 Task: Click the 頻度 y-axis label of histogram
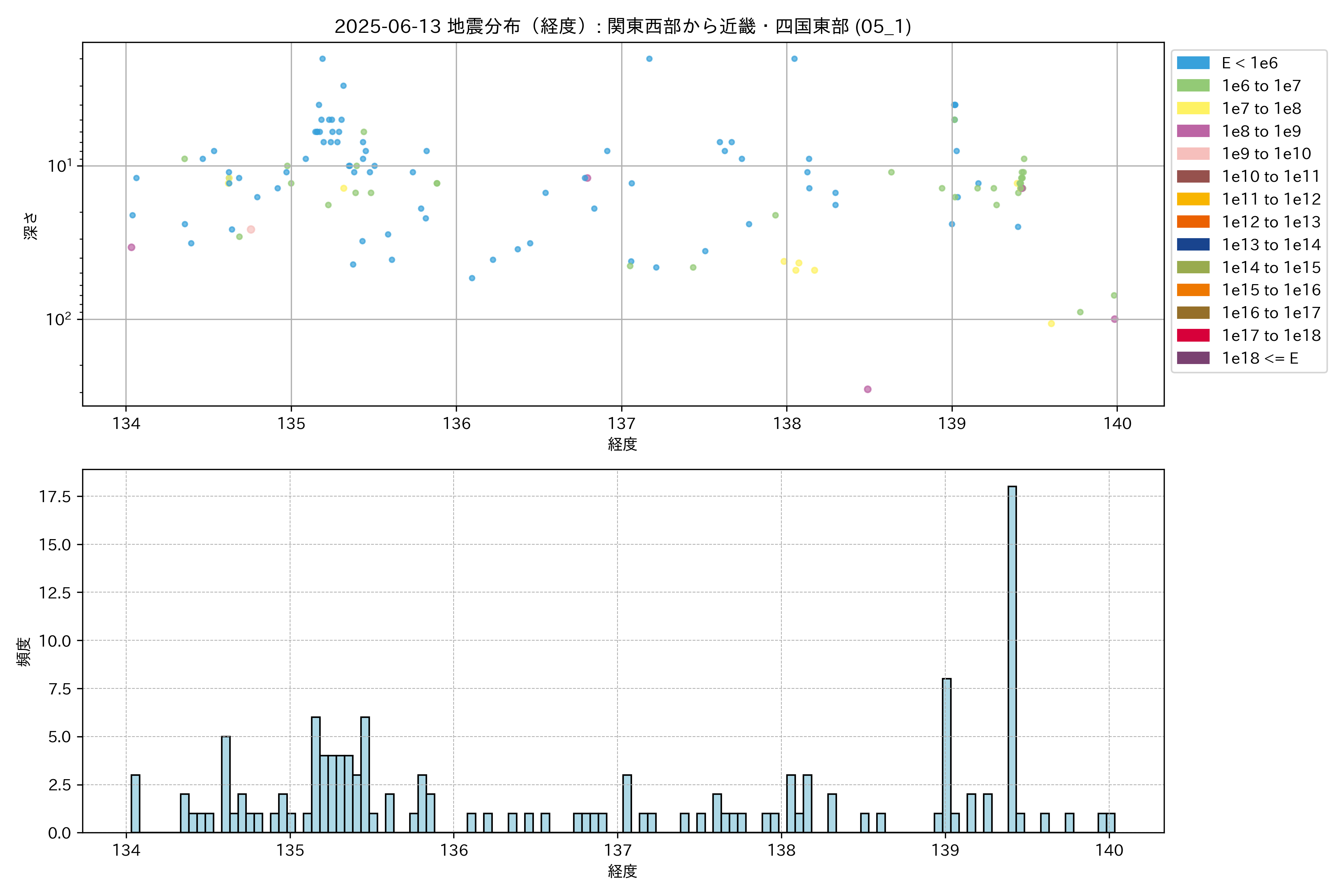tap(24, 651)
